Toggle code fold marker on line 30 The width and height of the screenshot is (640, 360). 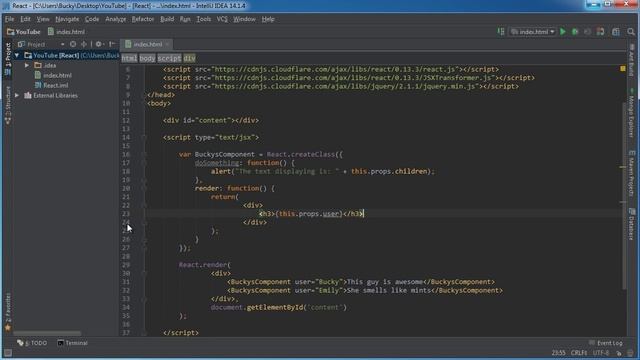144,273
